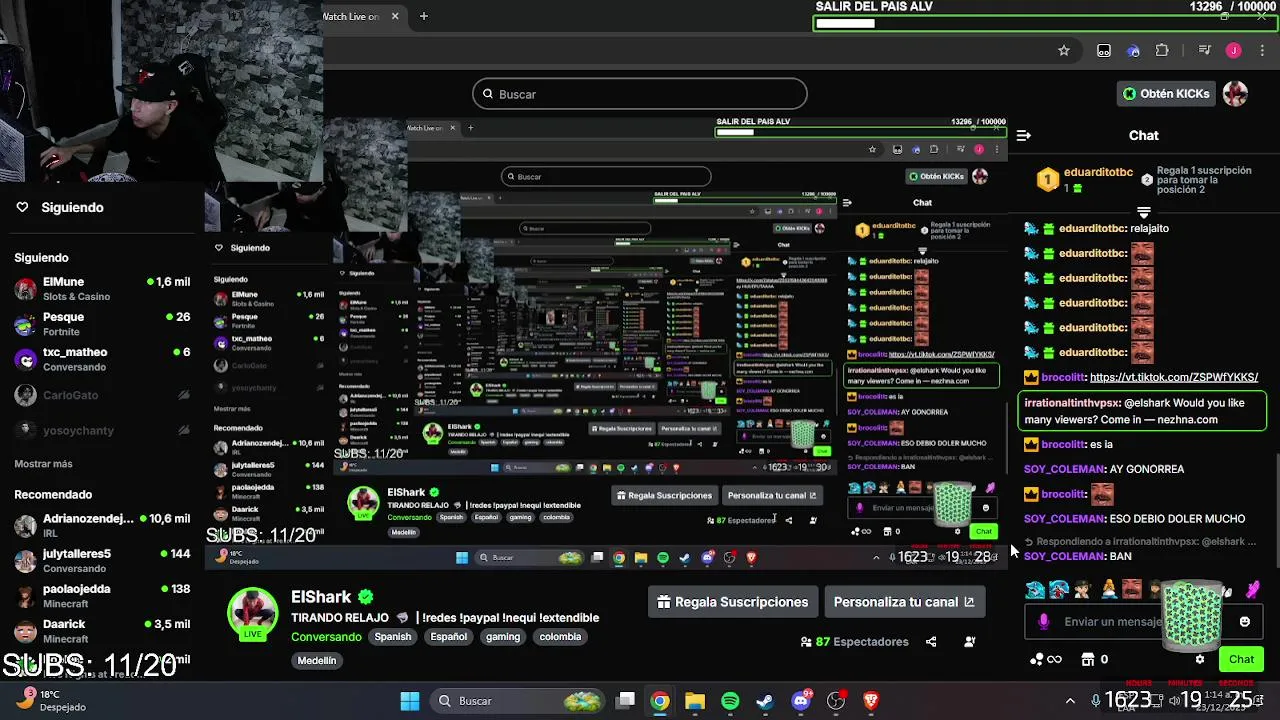Close the Watch Live on tab
Screen dimensions: 1280x720
395,16
